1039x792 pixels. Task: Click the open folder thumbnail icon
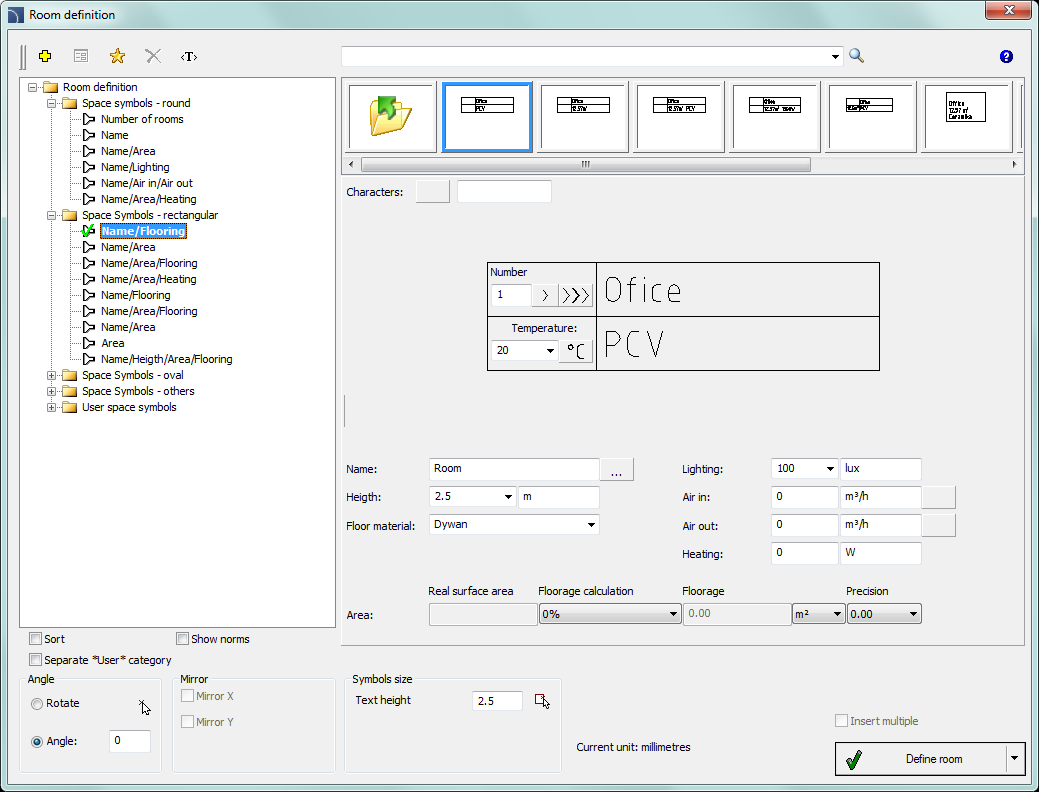point(391,117)
